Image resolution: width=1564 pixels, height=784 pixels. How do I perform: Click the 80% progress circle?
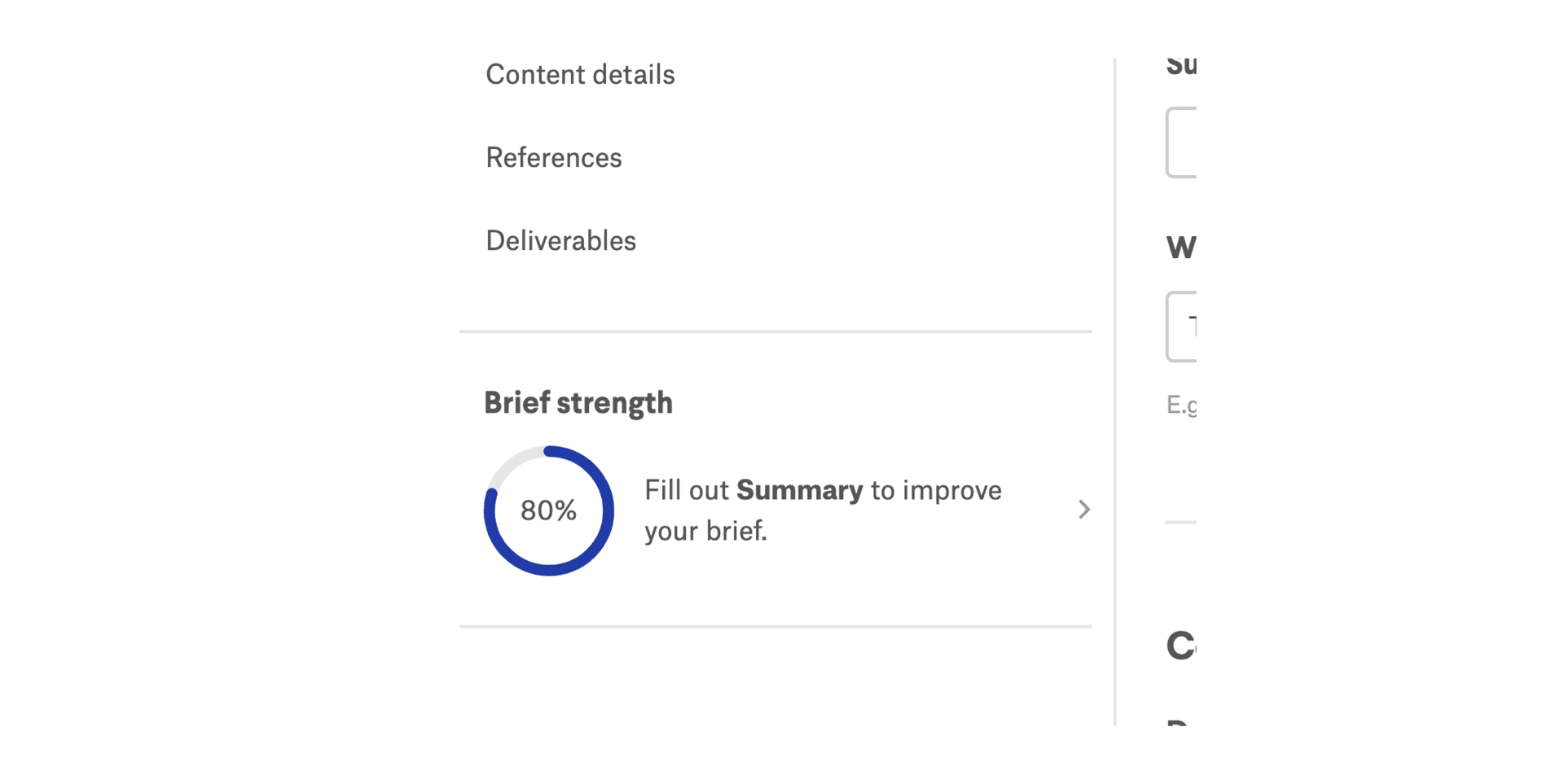(x=549, y=510)
